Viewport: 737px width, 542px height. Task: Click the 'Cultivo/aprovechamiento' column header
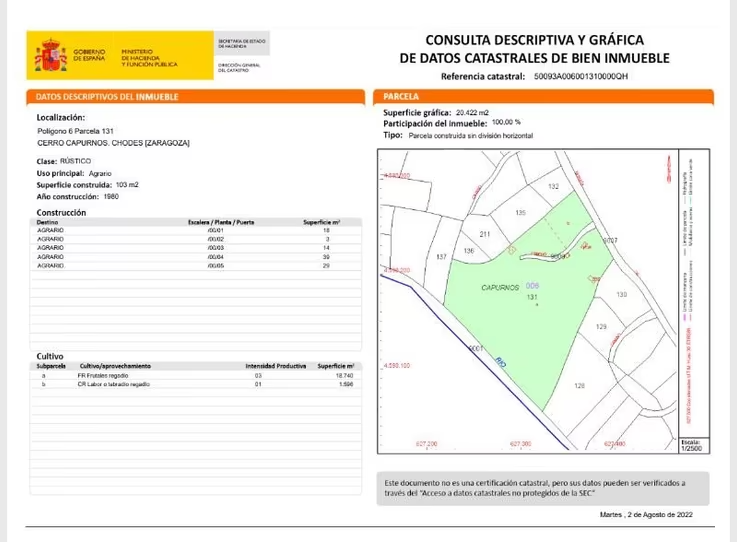point(115,366)
